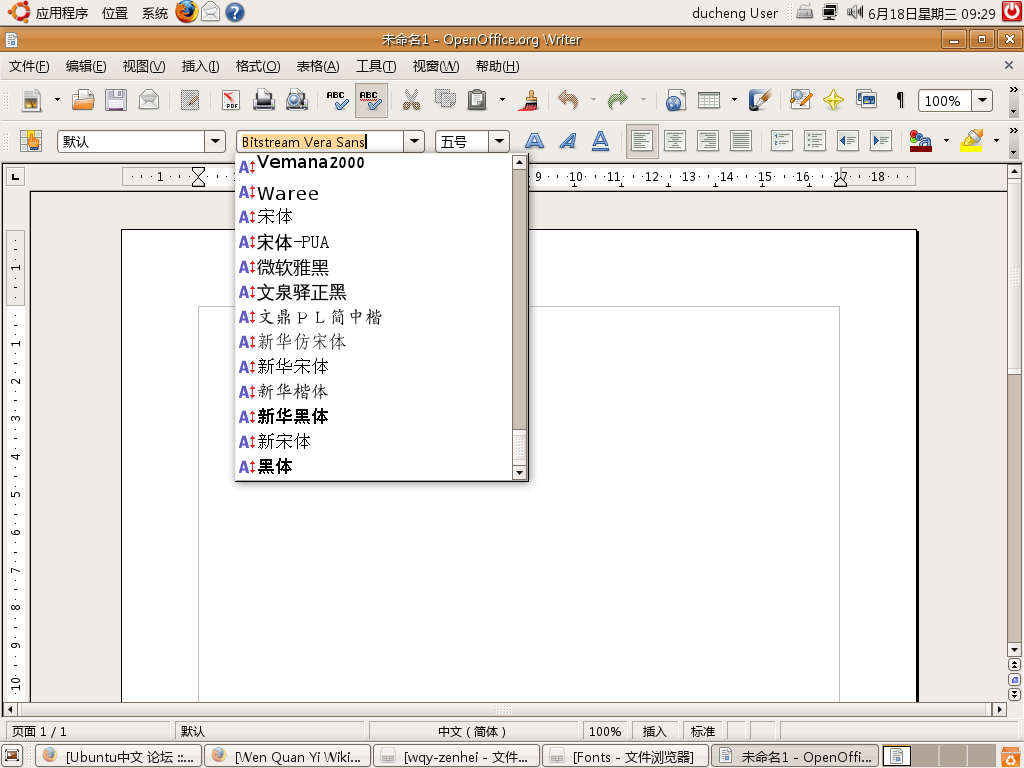Open Styles and Formatting window icon
This screenshot has height=768, width=1024.
coord(31,141)
